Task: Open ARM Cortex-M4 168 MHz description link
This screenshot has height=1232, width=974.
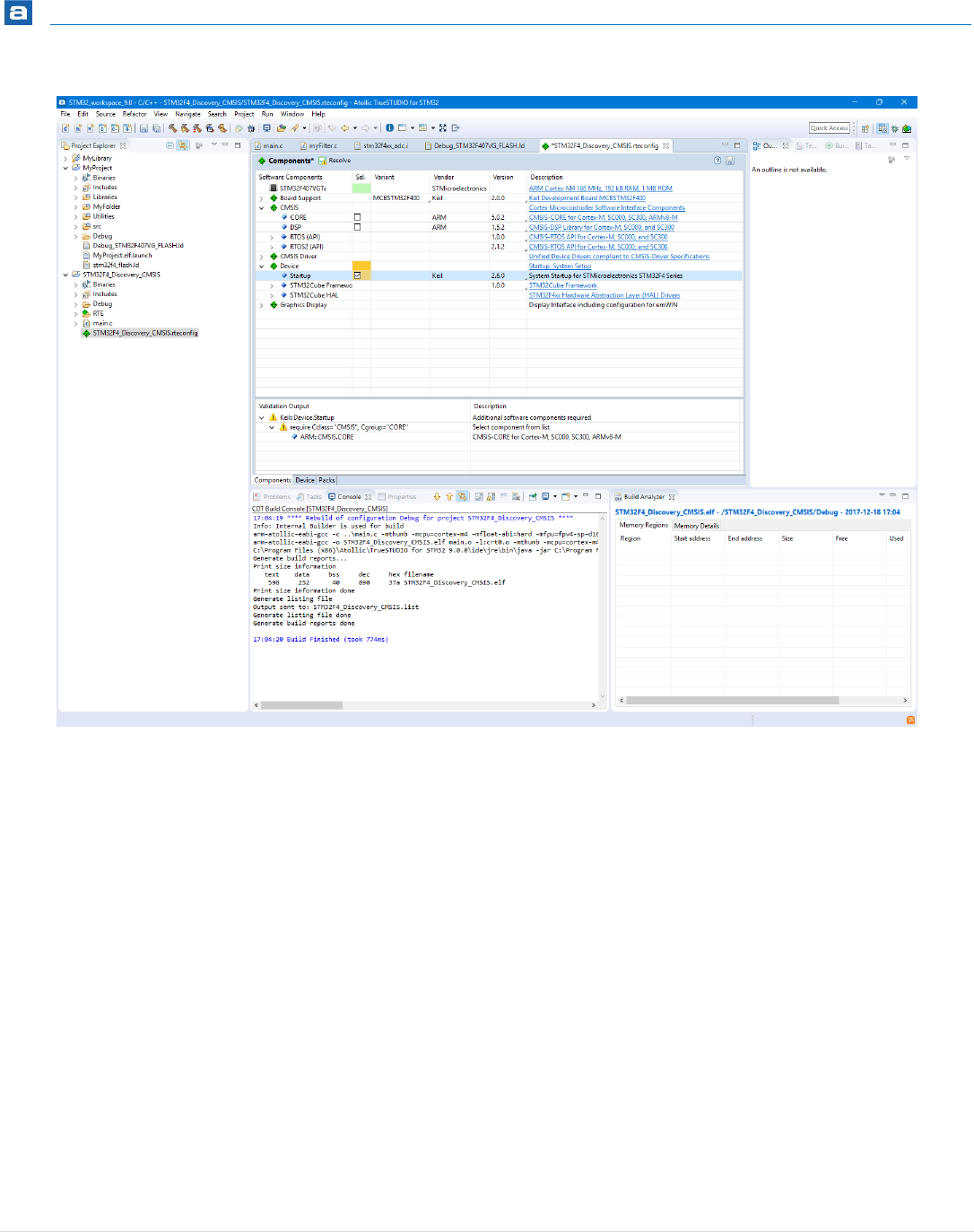Action: tap(600, 188)
